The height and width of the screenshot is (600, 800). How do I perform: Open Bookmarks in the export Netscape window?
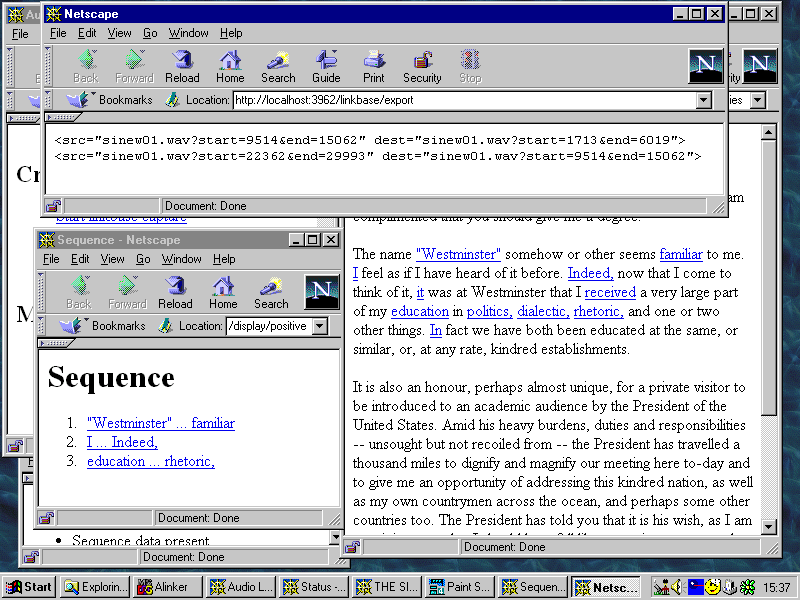pos(110,99)
